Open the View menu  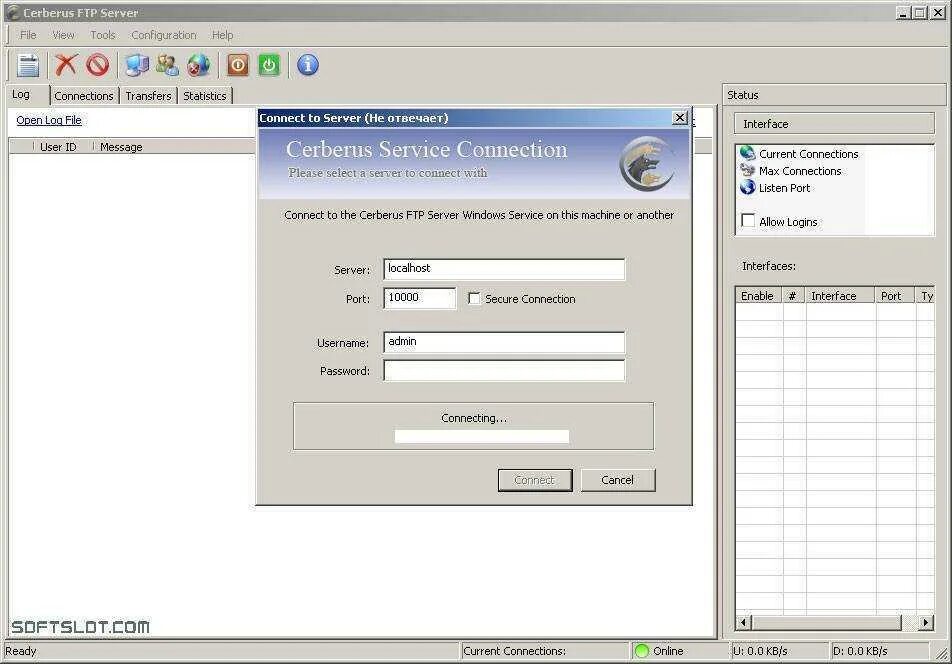tap(63, 35)
